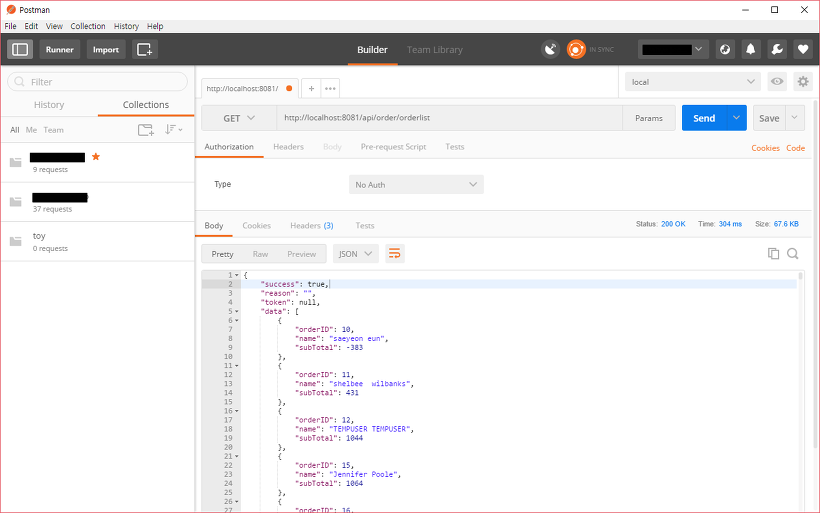
Task: Open the collection with 9 requests
Action: click(x=98, y=163)
